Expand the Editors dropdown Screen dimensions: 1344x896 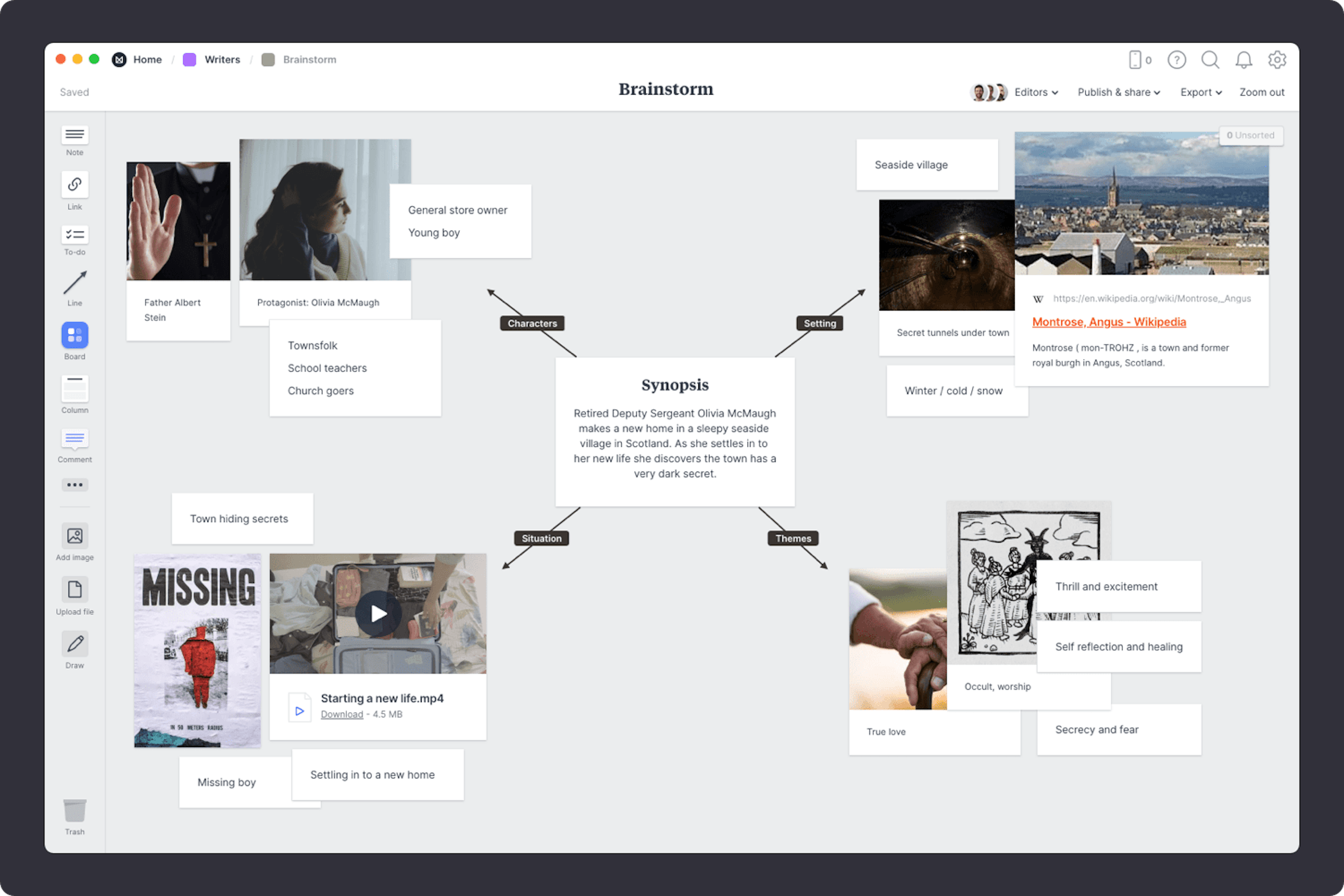coord(1035,92)
